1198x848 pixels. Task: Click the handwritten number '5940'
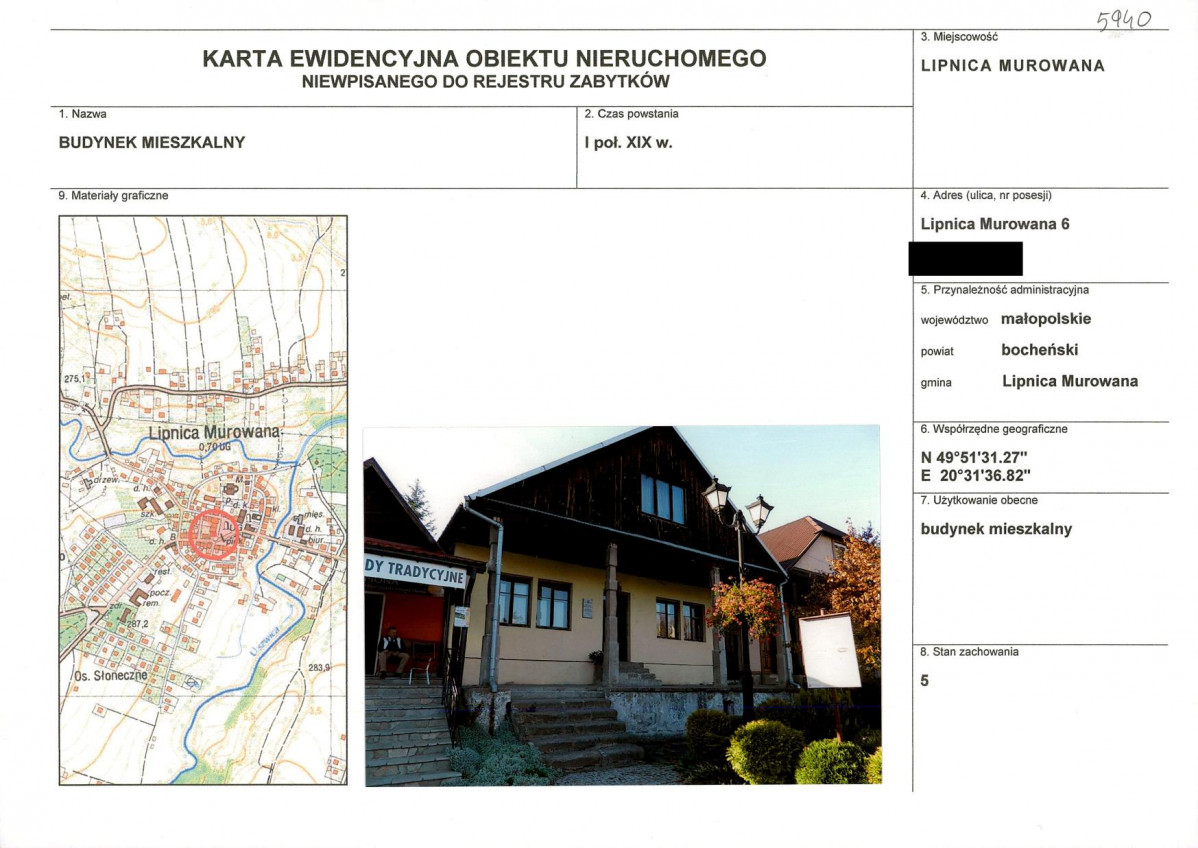tap(1123, 20)
